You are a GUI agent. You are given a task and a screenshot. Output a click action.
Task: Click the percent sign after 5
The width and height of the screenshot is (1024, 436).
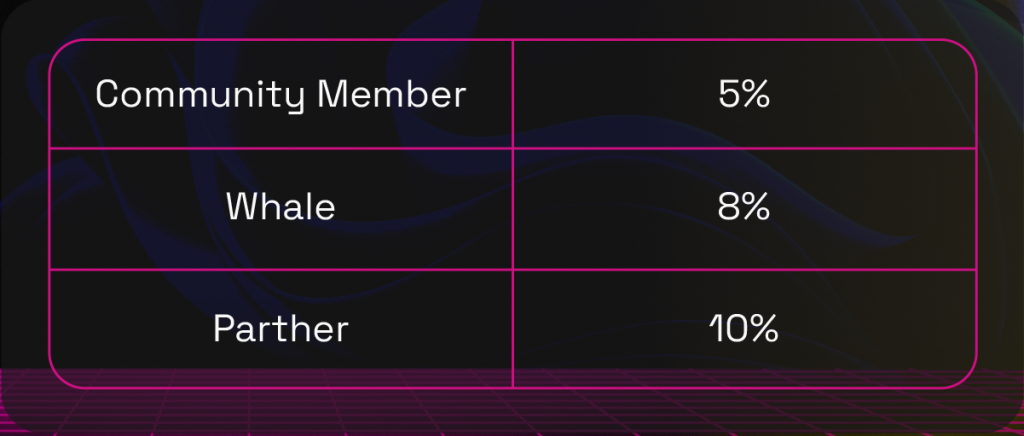756,95
